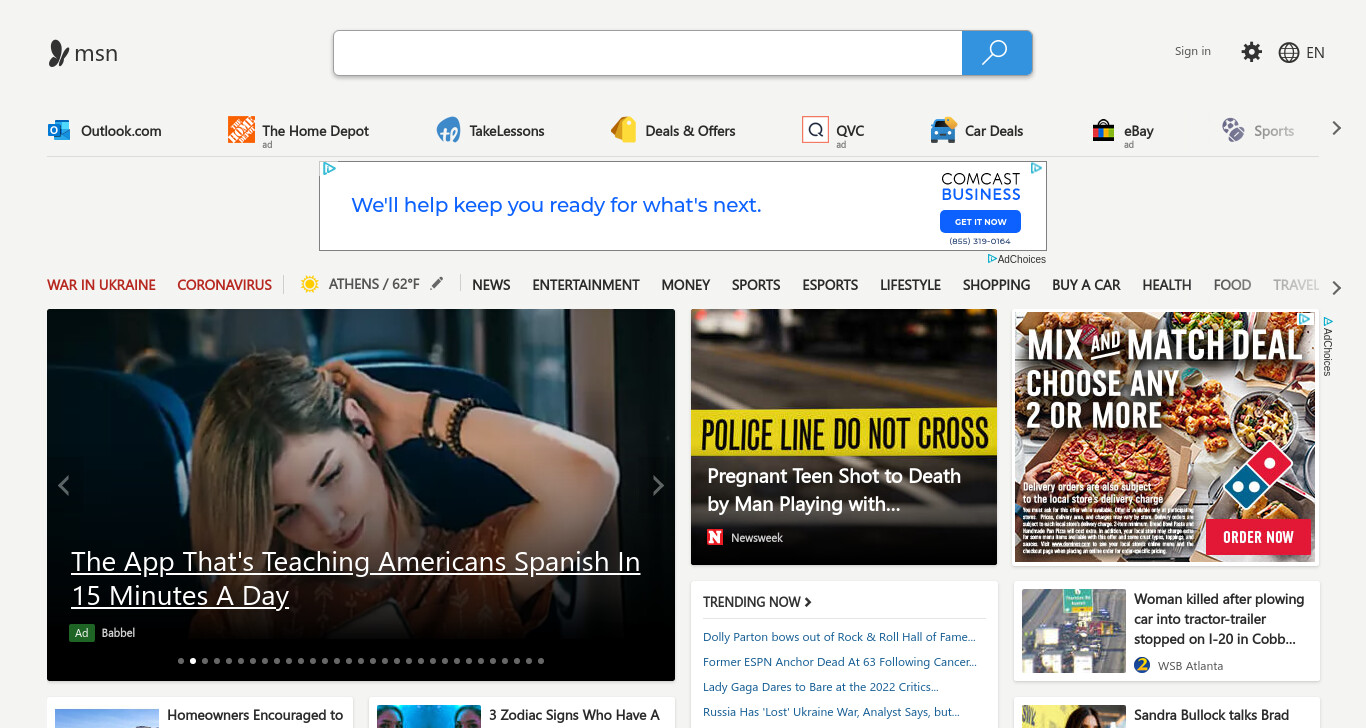Click the Comcast GET IT NOW button

click(980, 222)
